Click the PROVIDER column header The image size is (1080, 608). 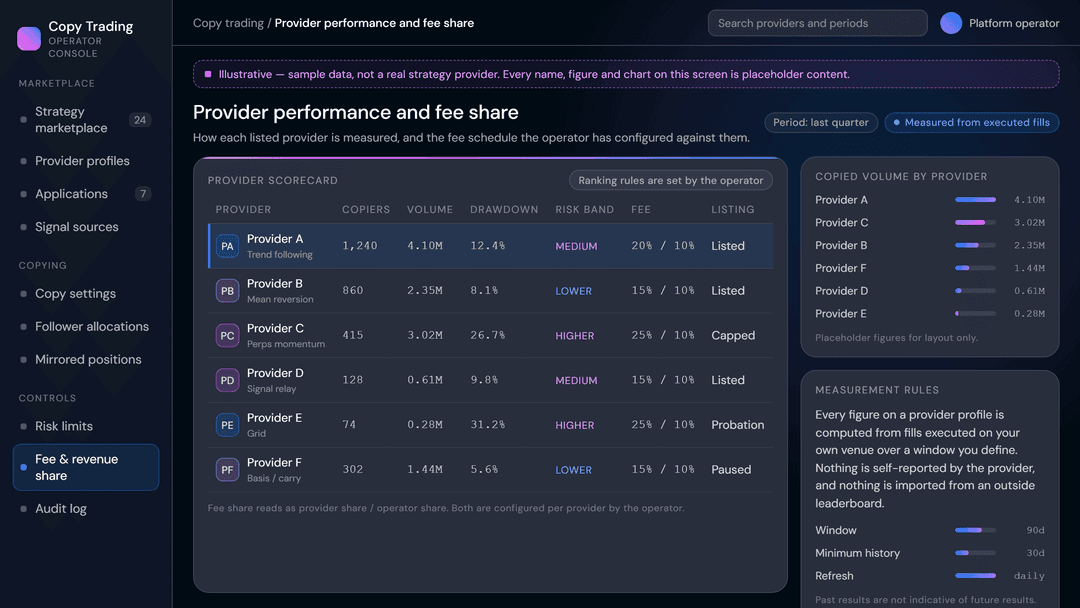point(243,209)
